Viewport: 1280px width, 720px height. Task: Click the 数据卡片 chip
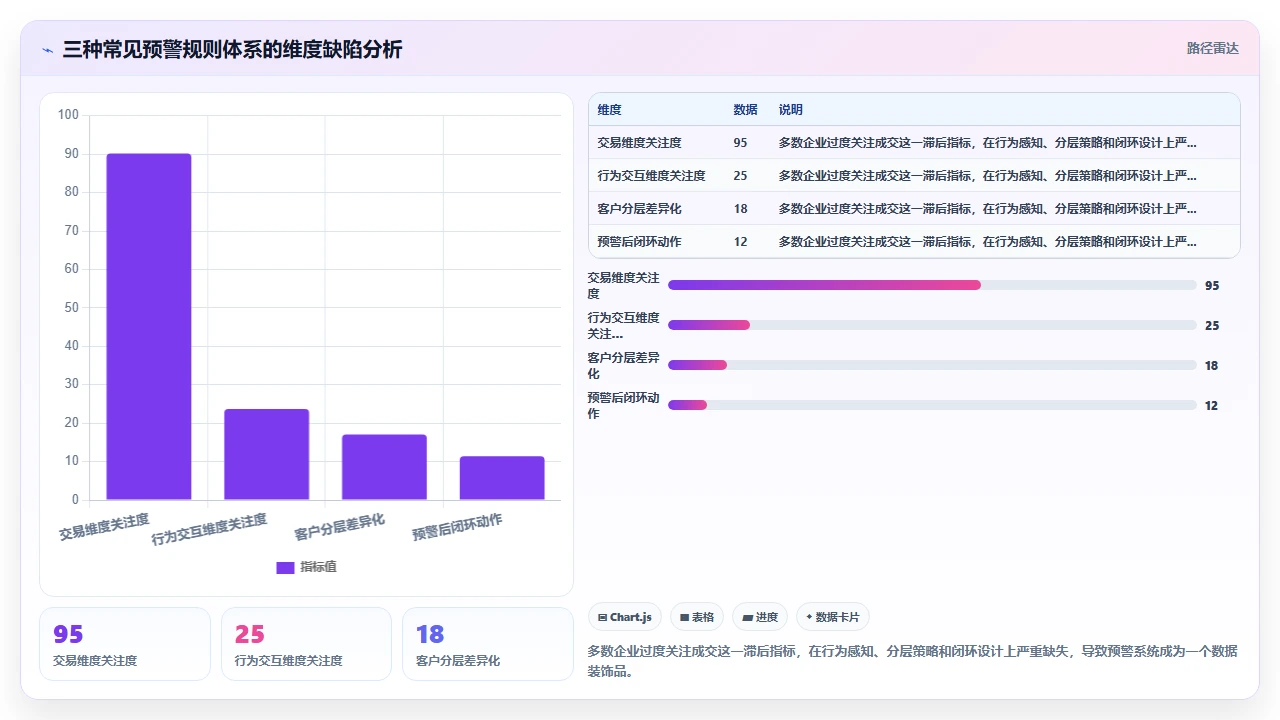(833, 617)
